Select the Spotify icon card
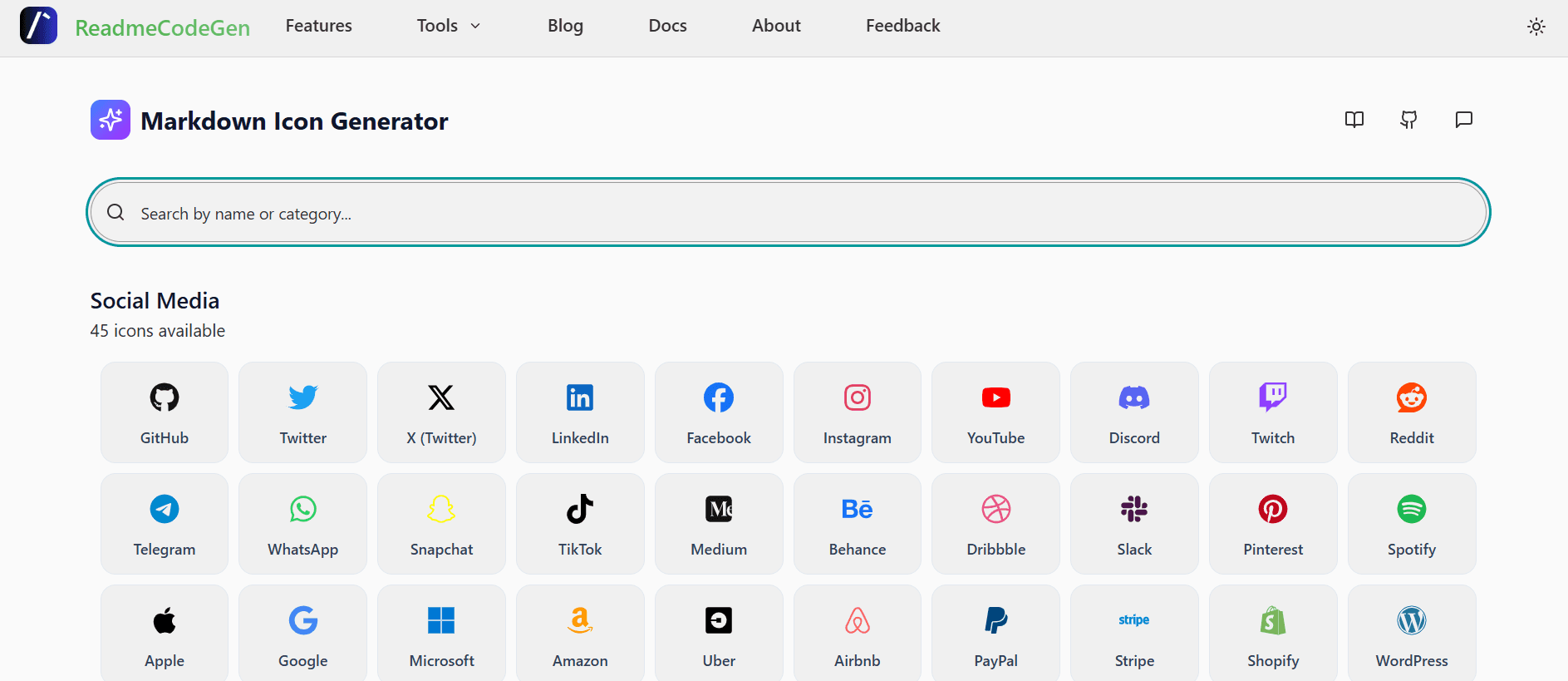The width and height of the screenshot is (1568, 681). tap(1411, 524)
